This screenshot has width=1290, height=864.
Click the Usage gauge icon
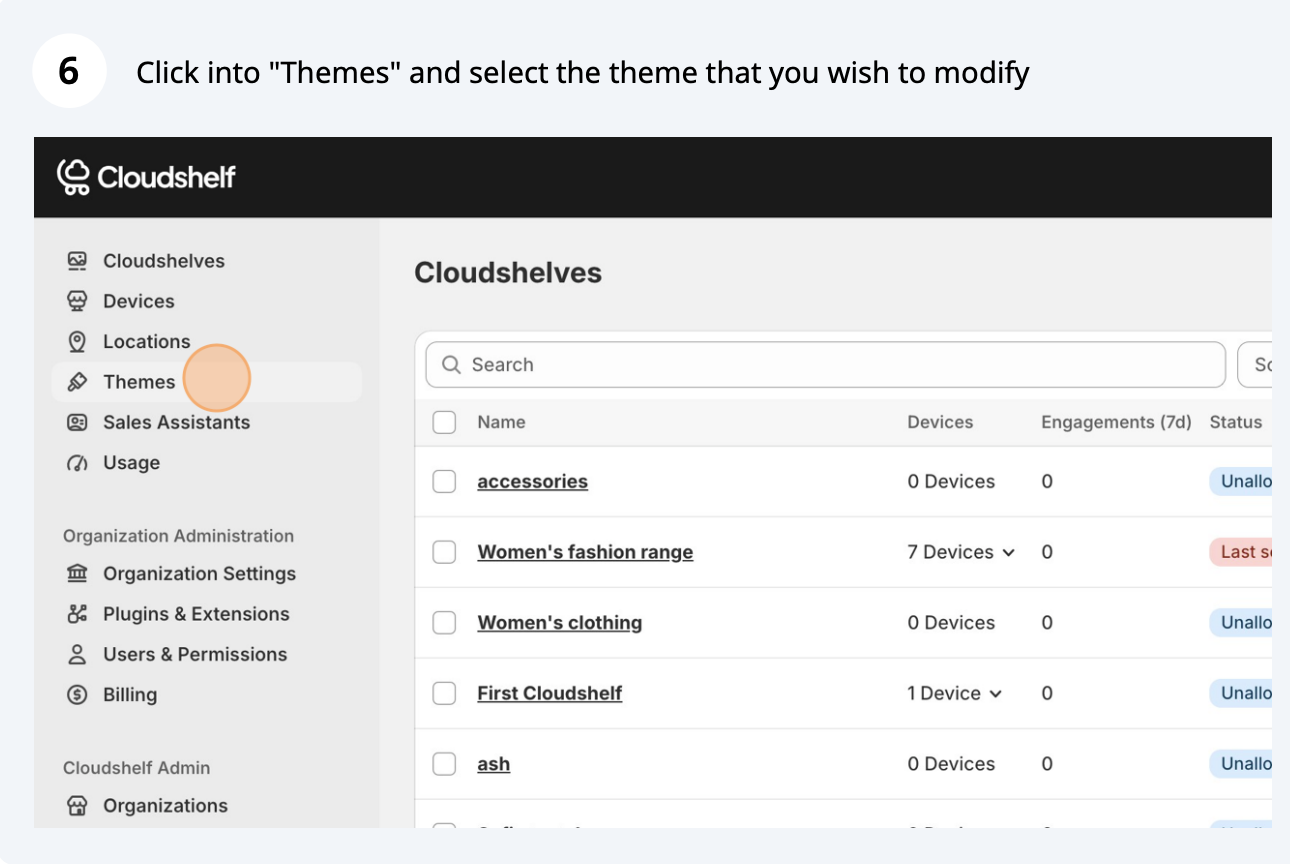pyautogui.click(x=77, y=463)
